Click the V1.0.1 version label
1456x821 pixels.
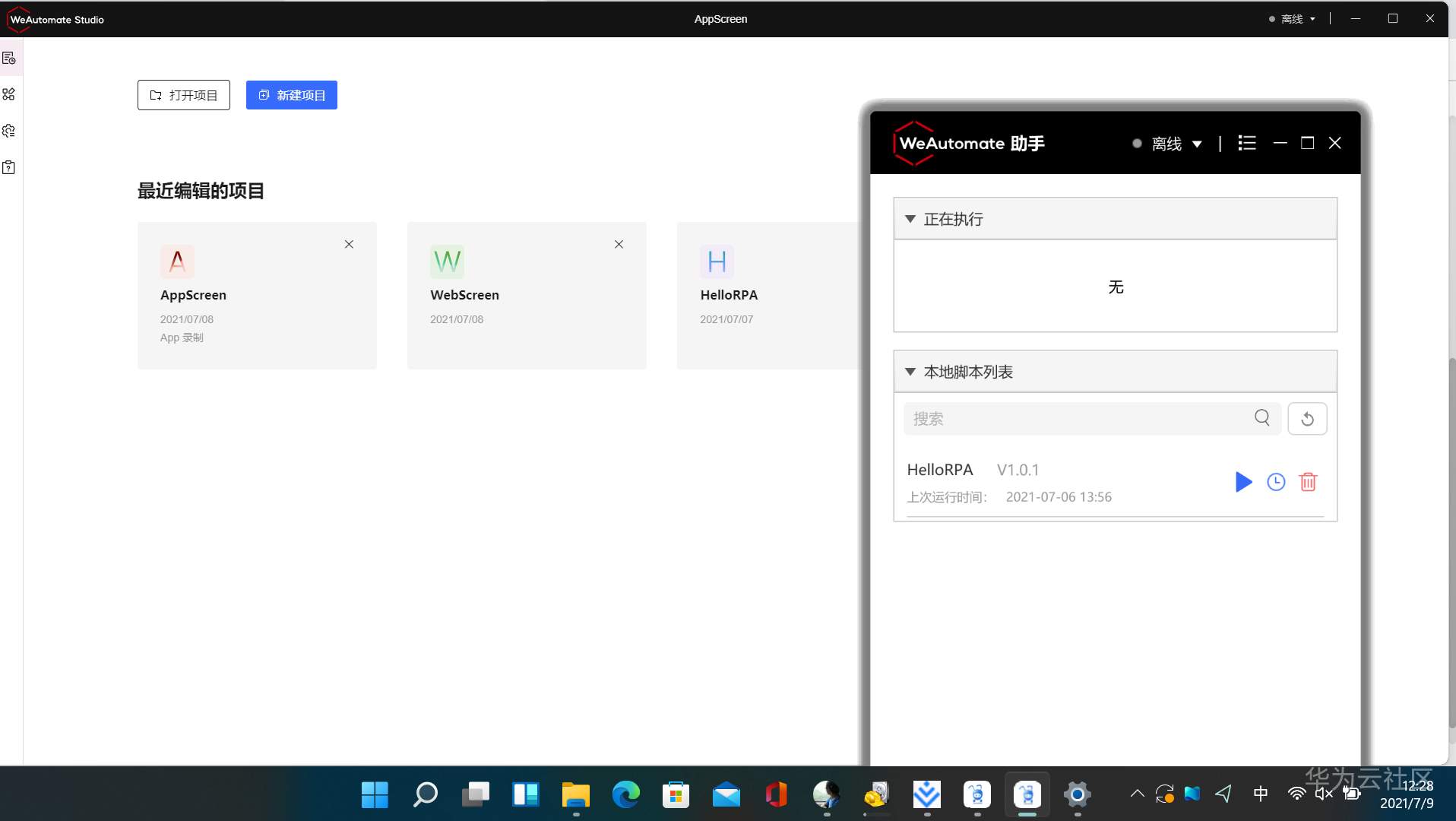point(1018,470)
